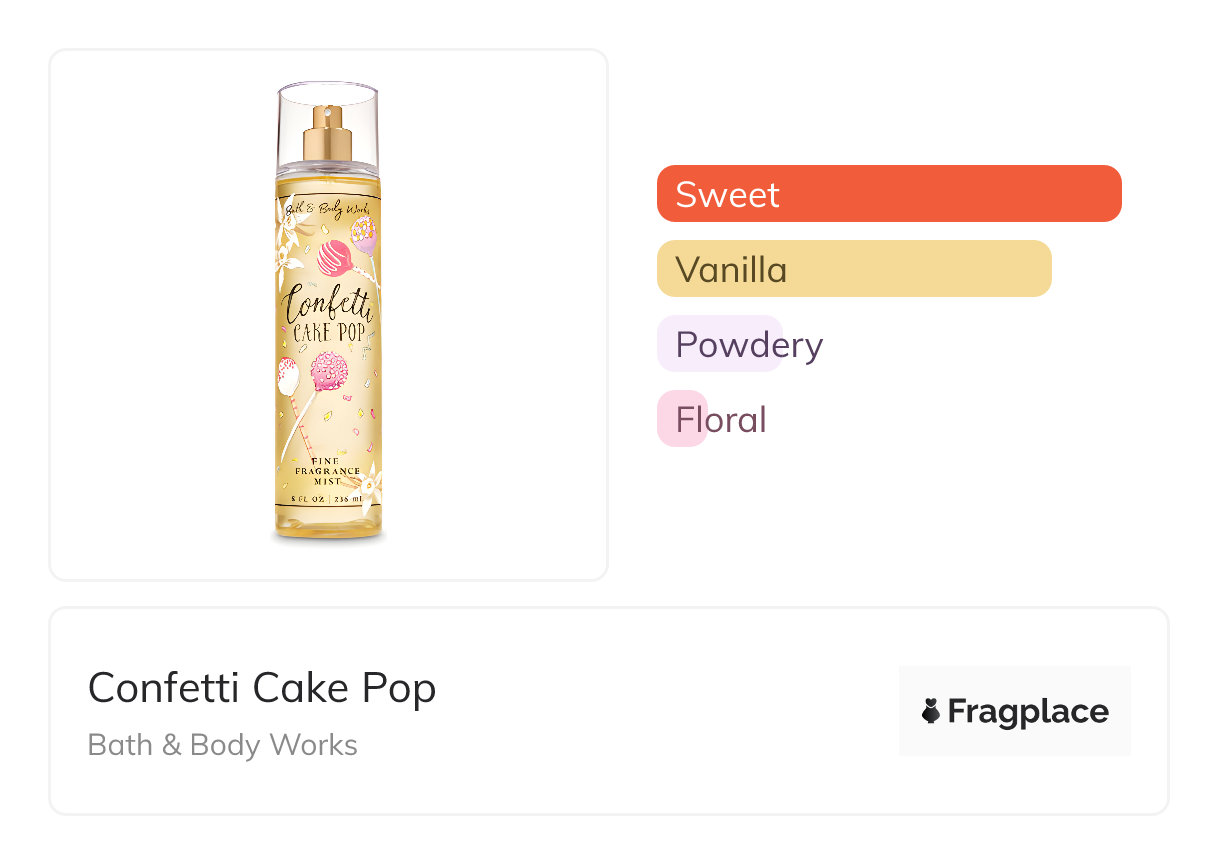Select the Sweet accord bar
Screen dimensions: 1218x864
pyautogui.click(x=889, y=193)
